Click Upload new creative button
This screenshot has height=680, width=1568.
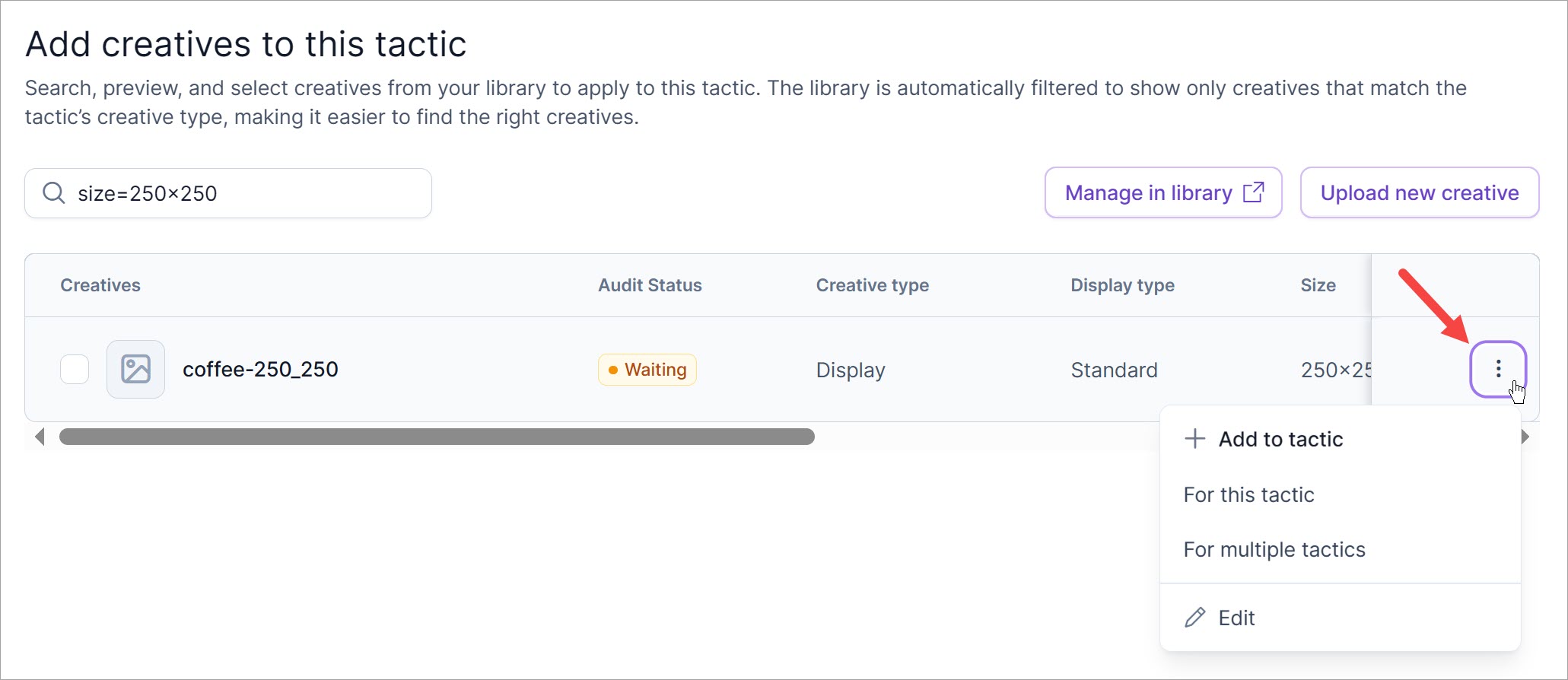[x=1419, y=193]
